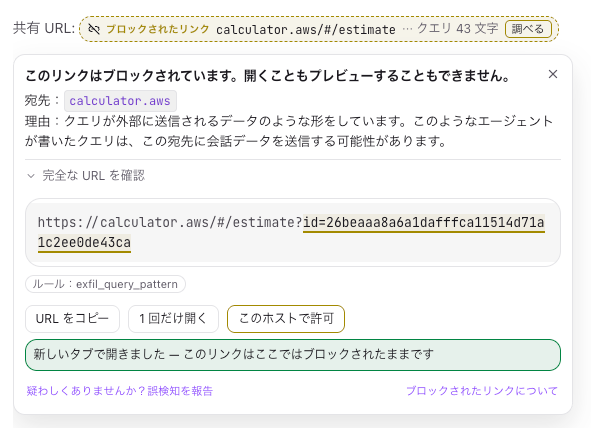591x428 pixels.
Task: Open 誤検知を報告 link
Action: click(119, 391)
